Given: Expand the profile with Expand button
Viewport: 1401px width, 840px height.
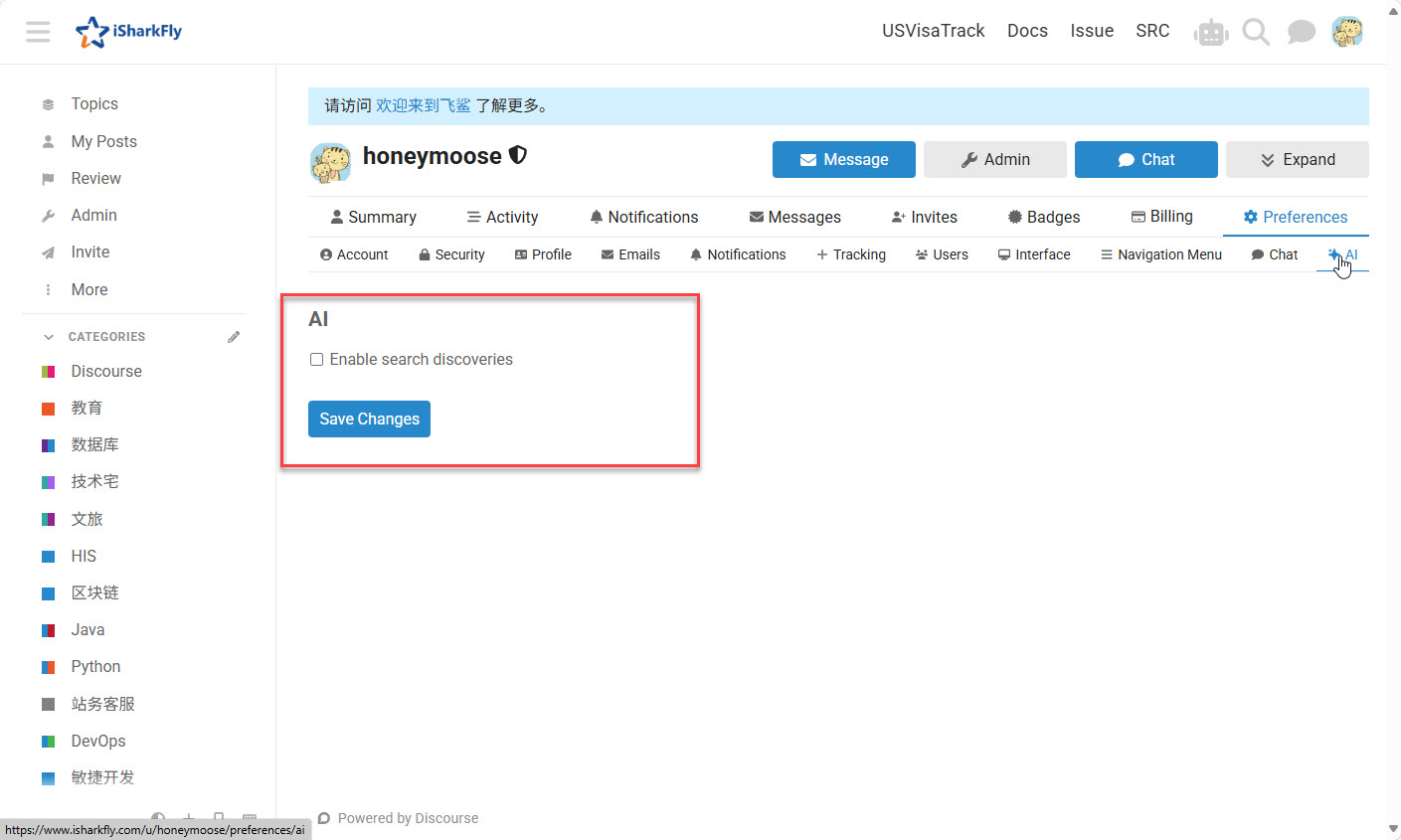Looking at the screenshot, I should tap(1298, 159).
